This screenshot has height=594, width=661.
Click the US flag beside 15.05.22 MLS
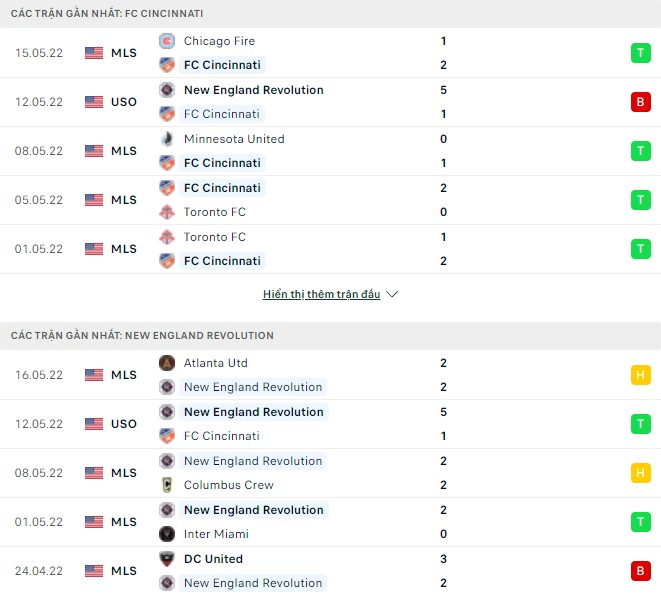coord(94,53)
